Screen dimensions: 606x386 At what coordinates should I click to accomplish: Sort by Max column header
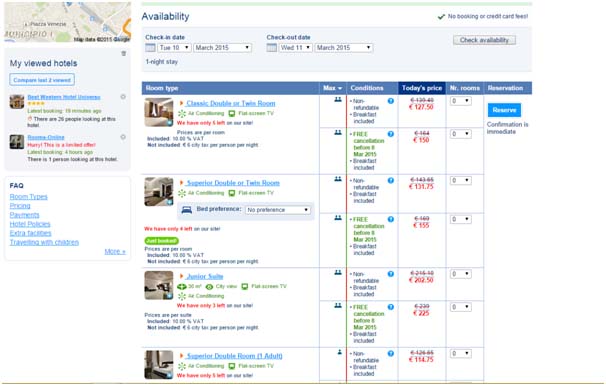332,88
